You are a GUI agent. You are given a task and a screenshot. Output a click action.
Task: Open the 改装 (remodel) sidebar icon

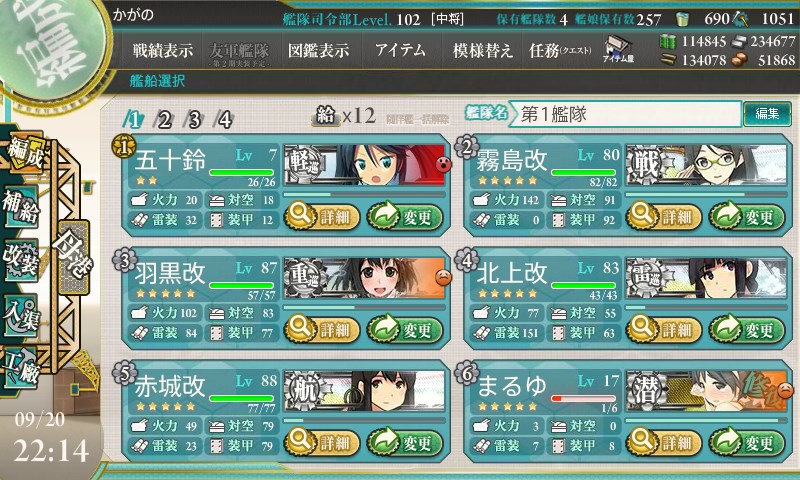coord(21,260)
